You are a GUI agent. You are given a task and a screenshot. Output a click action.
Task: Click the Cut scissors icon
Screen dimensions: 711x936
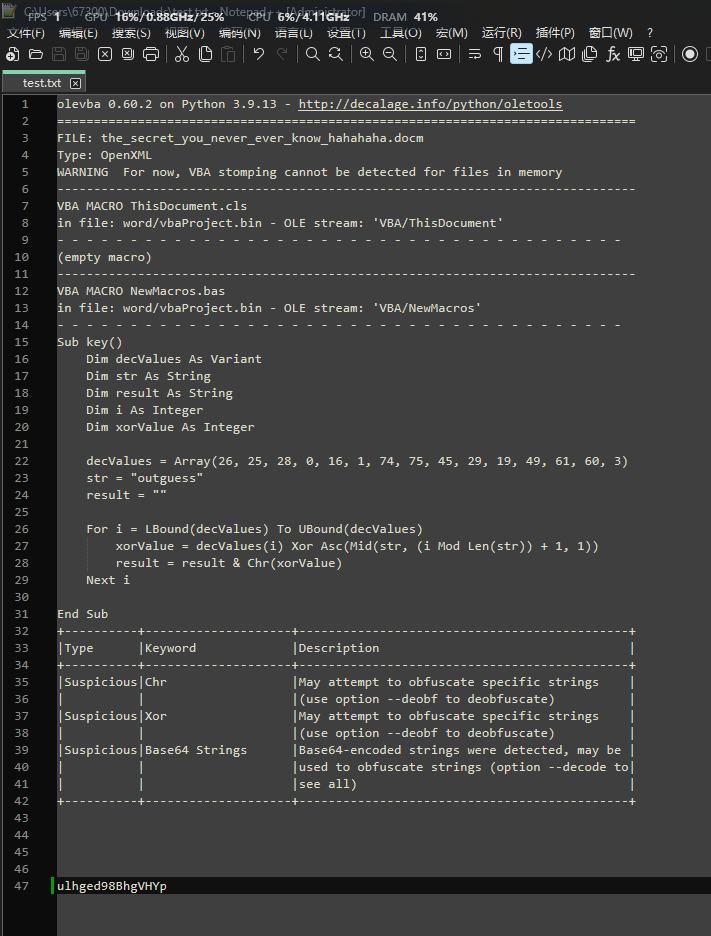pos(181,54)
